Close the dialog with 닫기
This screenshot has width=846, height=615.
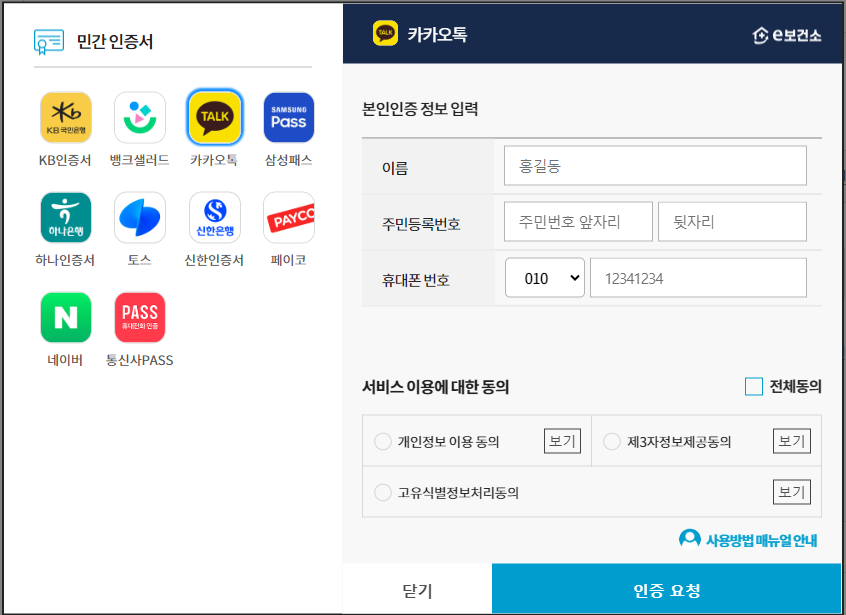pos(415,591)
